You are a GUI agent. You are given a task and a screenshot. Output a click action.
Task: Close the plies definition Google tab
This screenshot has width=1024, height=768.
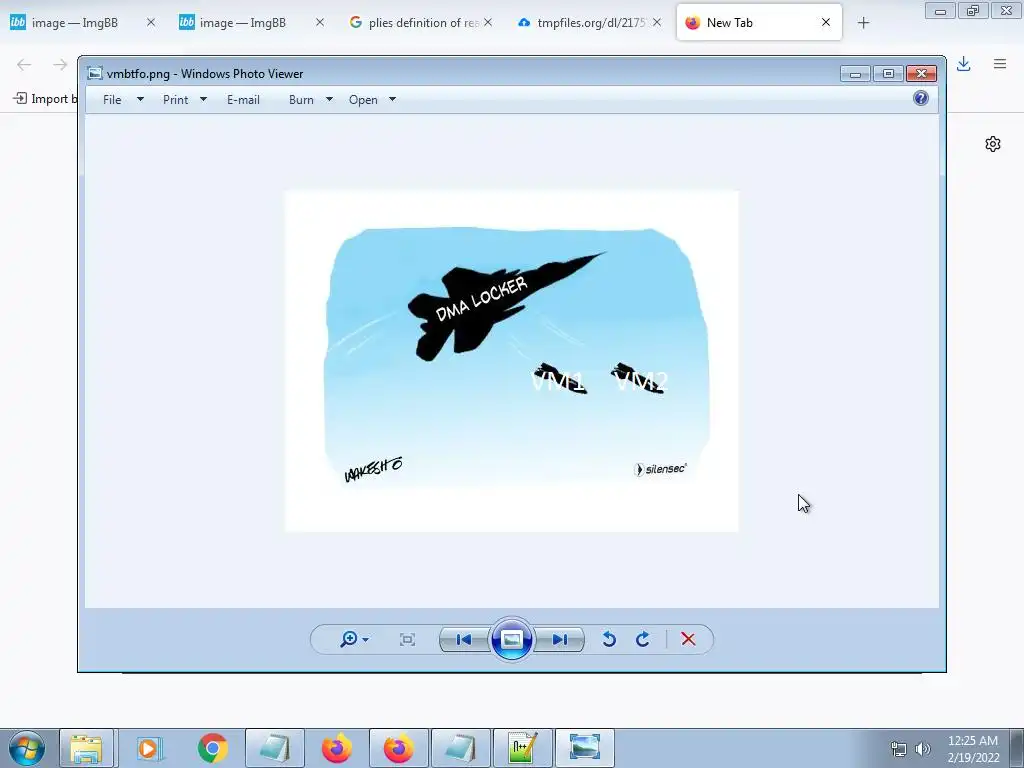(488, 22)
